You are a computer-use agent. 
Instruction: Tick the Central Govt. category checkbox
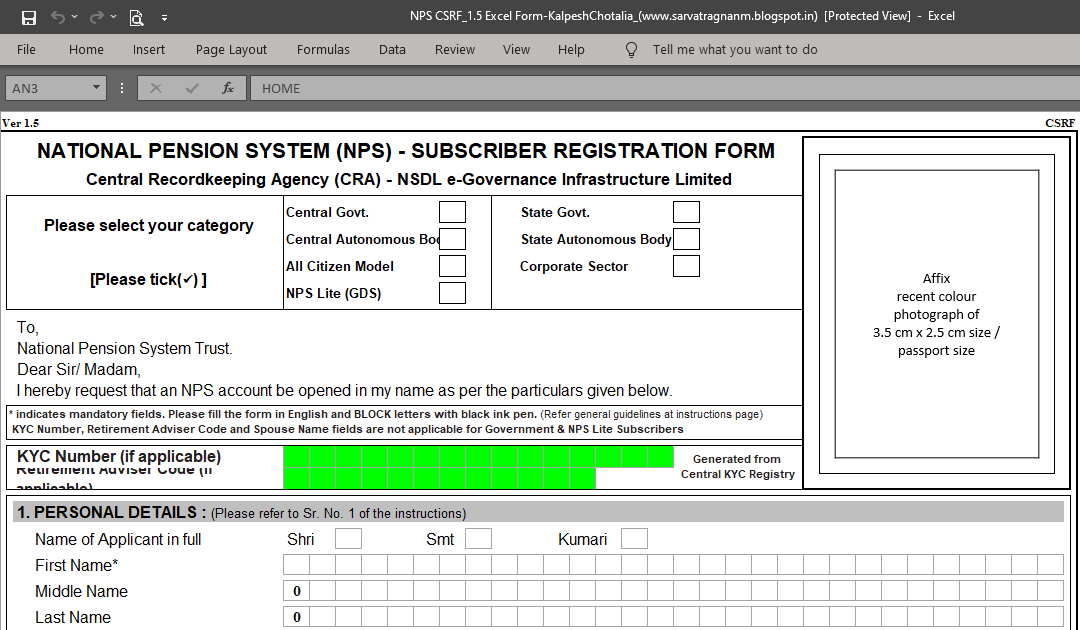tap(452, 211)
